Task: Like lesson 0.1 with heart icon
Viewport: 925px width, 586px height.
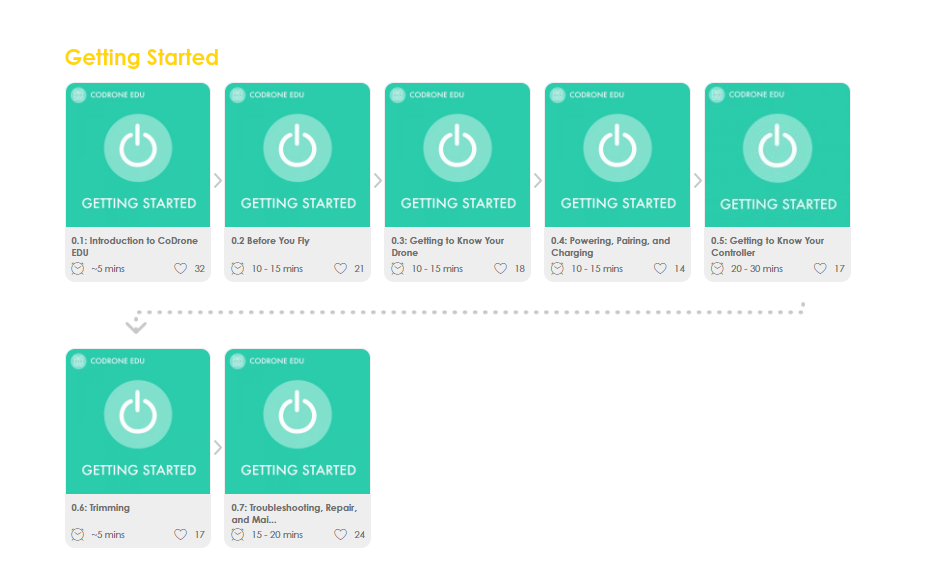Action: (181, 269)
